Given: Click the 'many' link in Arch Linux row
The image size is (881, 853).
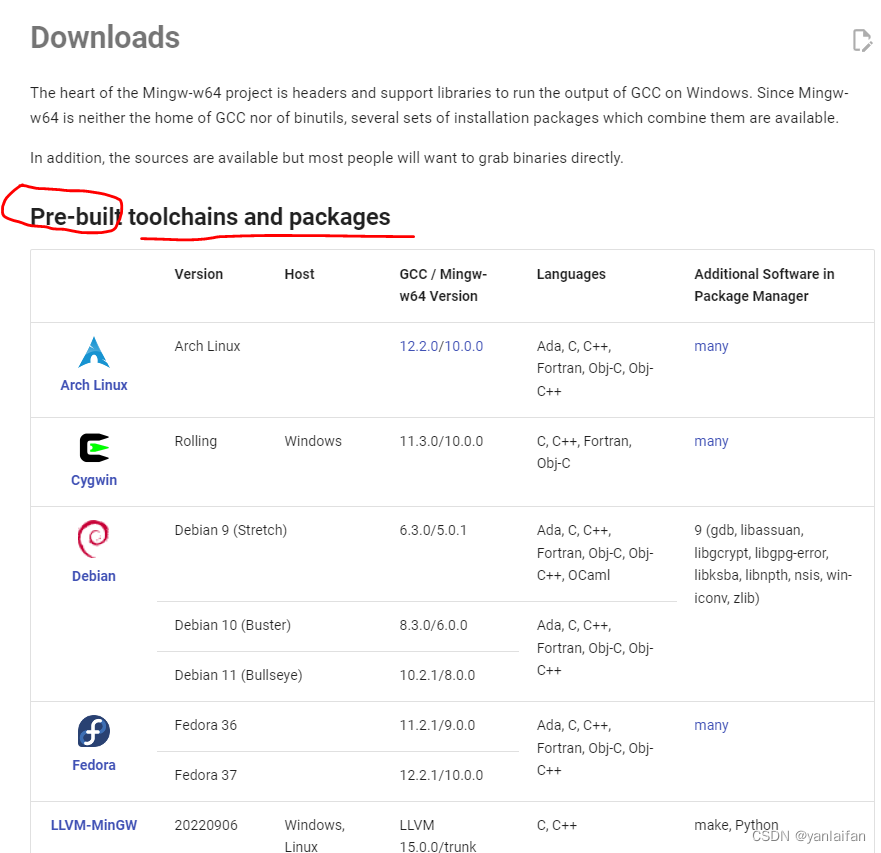Looking at the screenshot, I should [x=711, y=346].
